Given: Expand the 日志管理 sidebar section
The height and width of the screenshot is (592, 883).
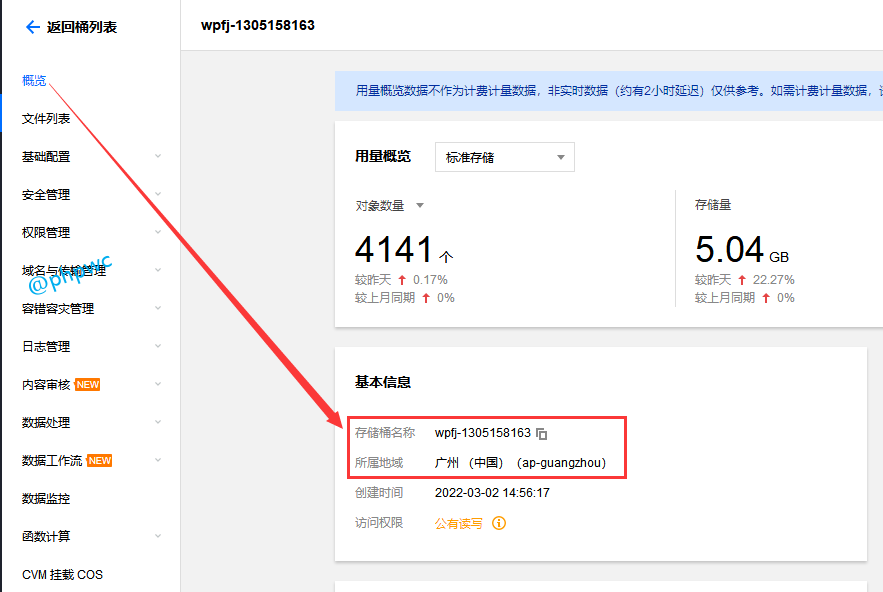Looking at the screenshot, I should pos(158,347).
